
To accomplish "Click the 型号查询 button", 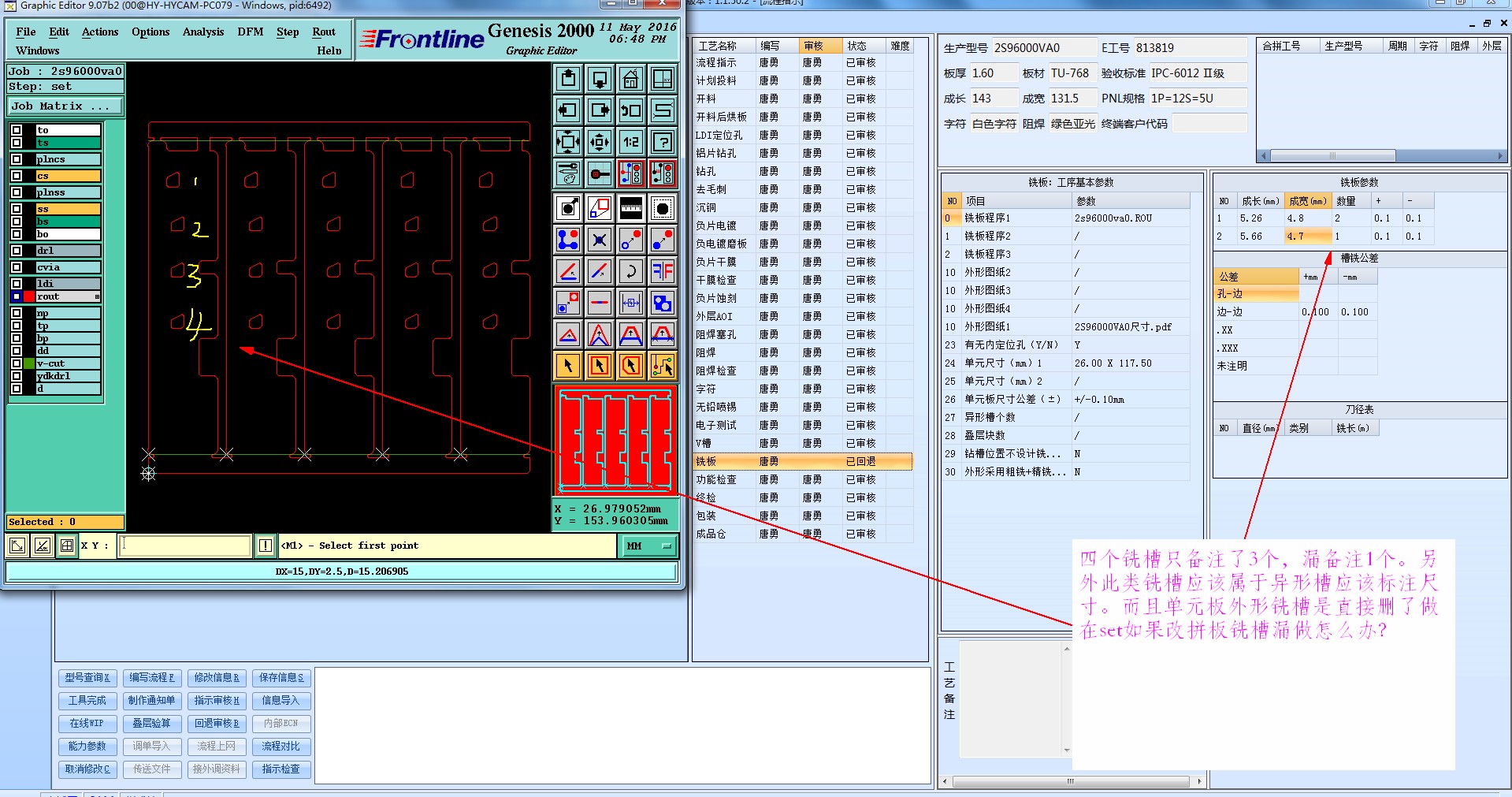I will point(87,678).
